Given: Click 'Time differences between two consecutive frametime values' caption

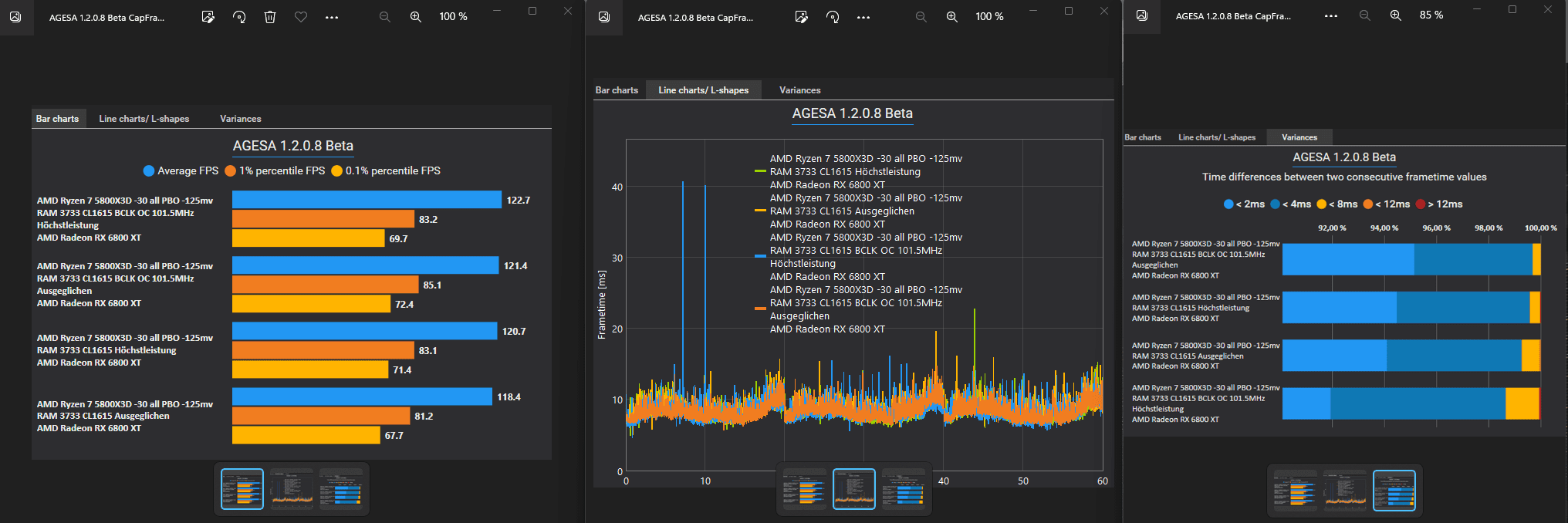Looking at the screenshot, I should (1344, 177).
